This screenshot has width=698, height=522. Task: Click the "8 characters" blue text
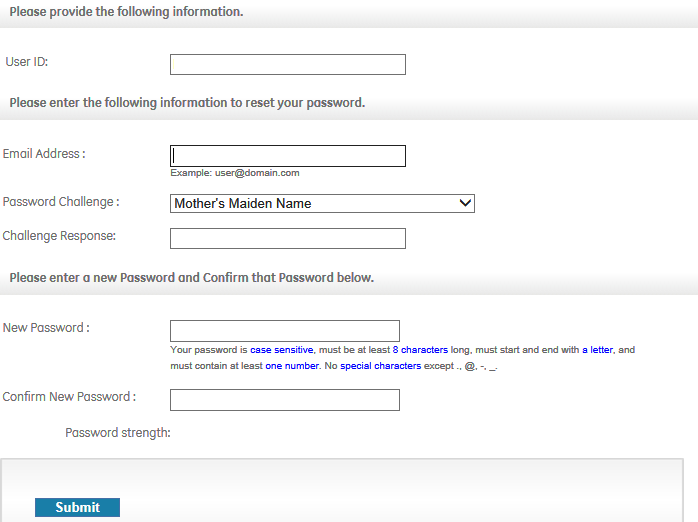(x=420, y=351)
